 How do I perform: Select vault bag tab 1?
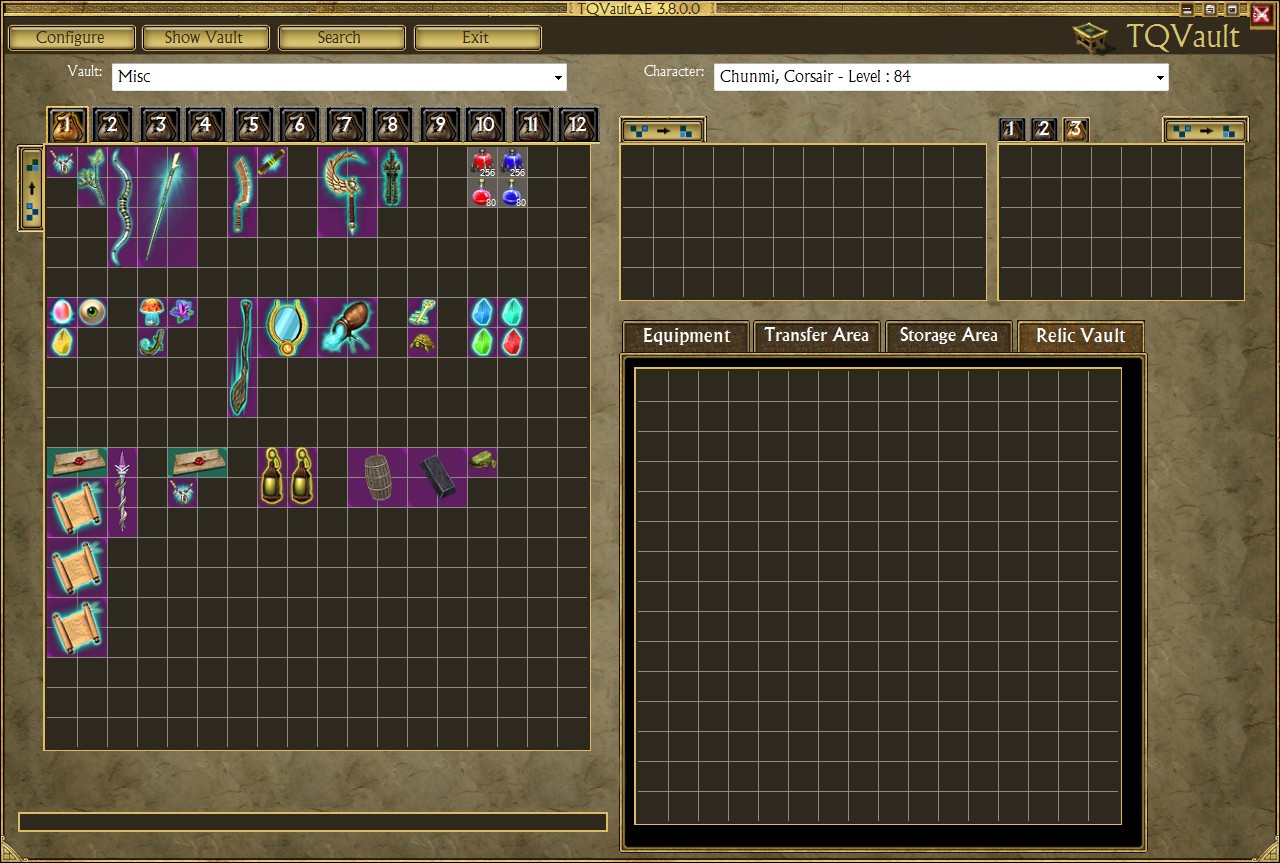point(67,125)
